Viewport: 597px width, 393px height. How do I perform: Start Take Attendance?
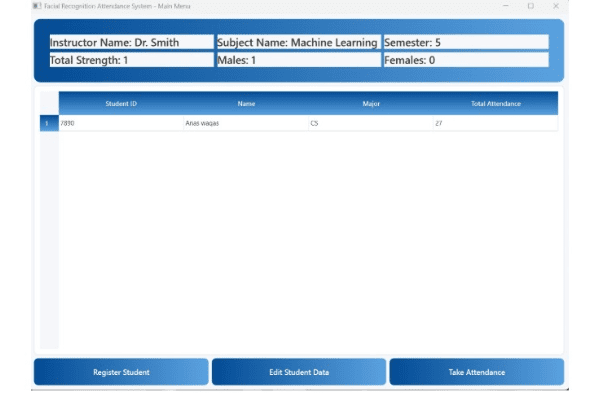click(x=477, y=372)
